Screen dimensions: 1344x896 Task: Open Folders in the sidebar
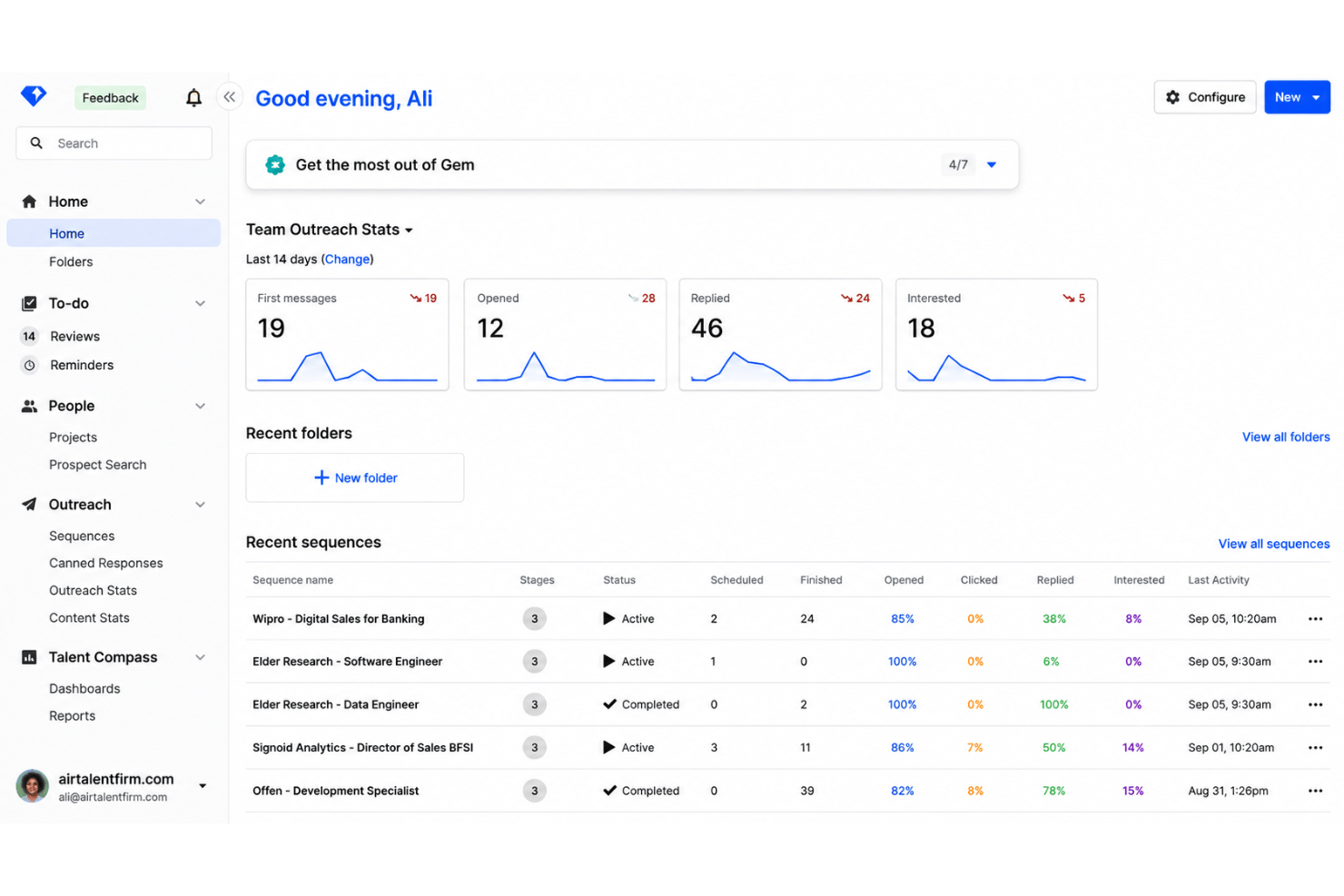click(71, 261)
